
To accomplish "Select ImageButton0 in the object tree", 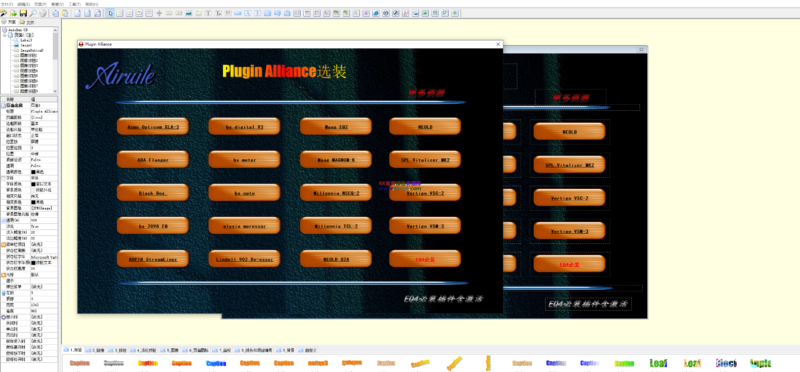I will pos(32,50).
